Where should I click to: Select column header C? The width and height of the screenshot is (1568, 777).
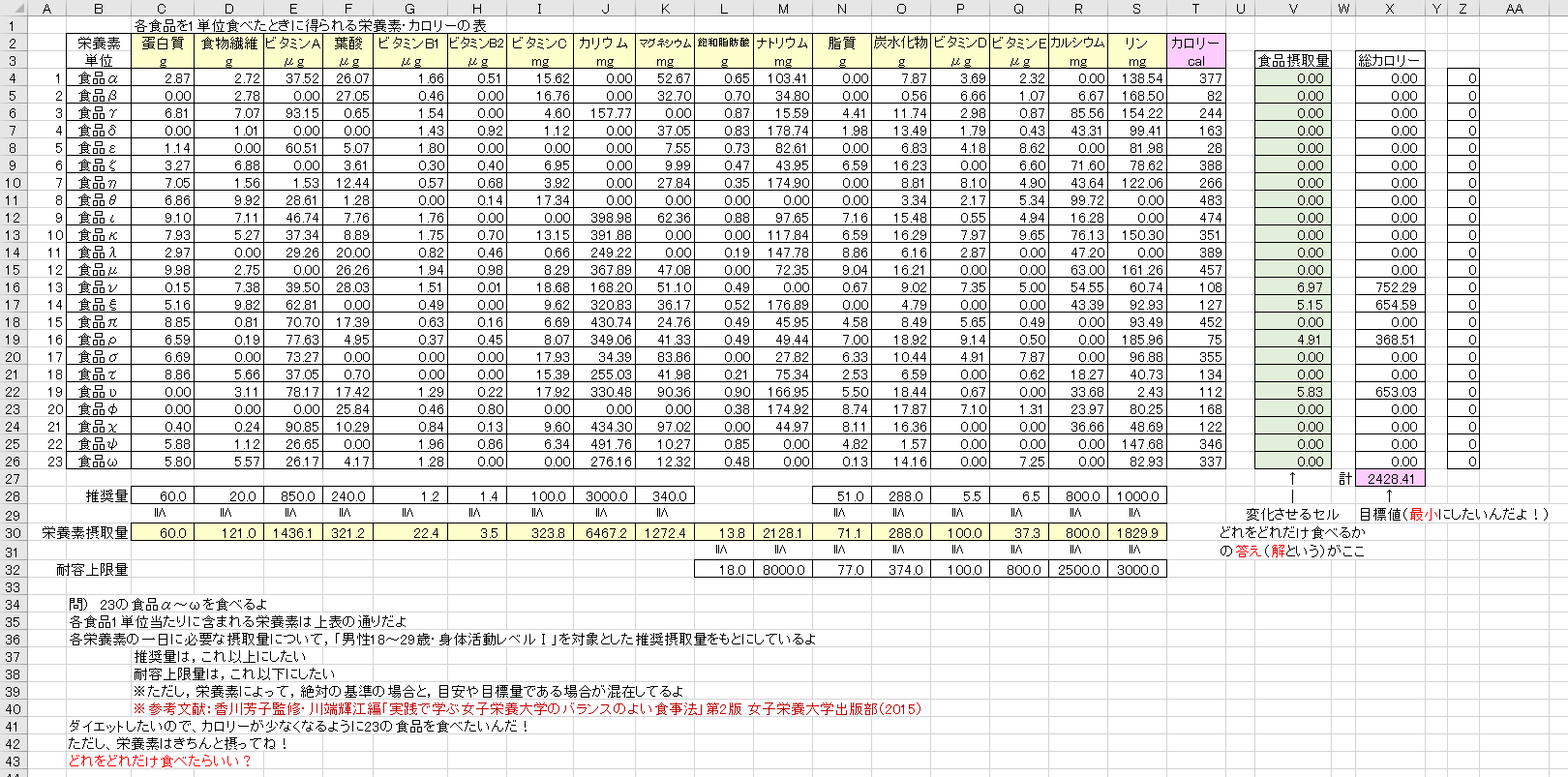162,9
